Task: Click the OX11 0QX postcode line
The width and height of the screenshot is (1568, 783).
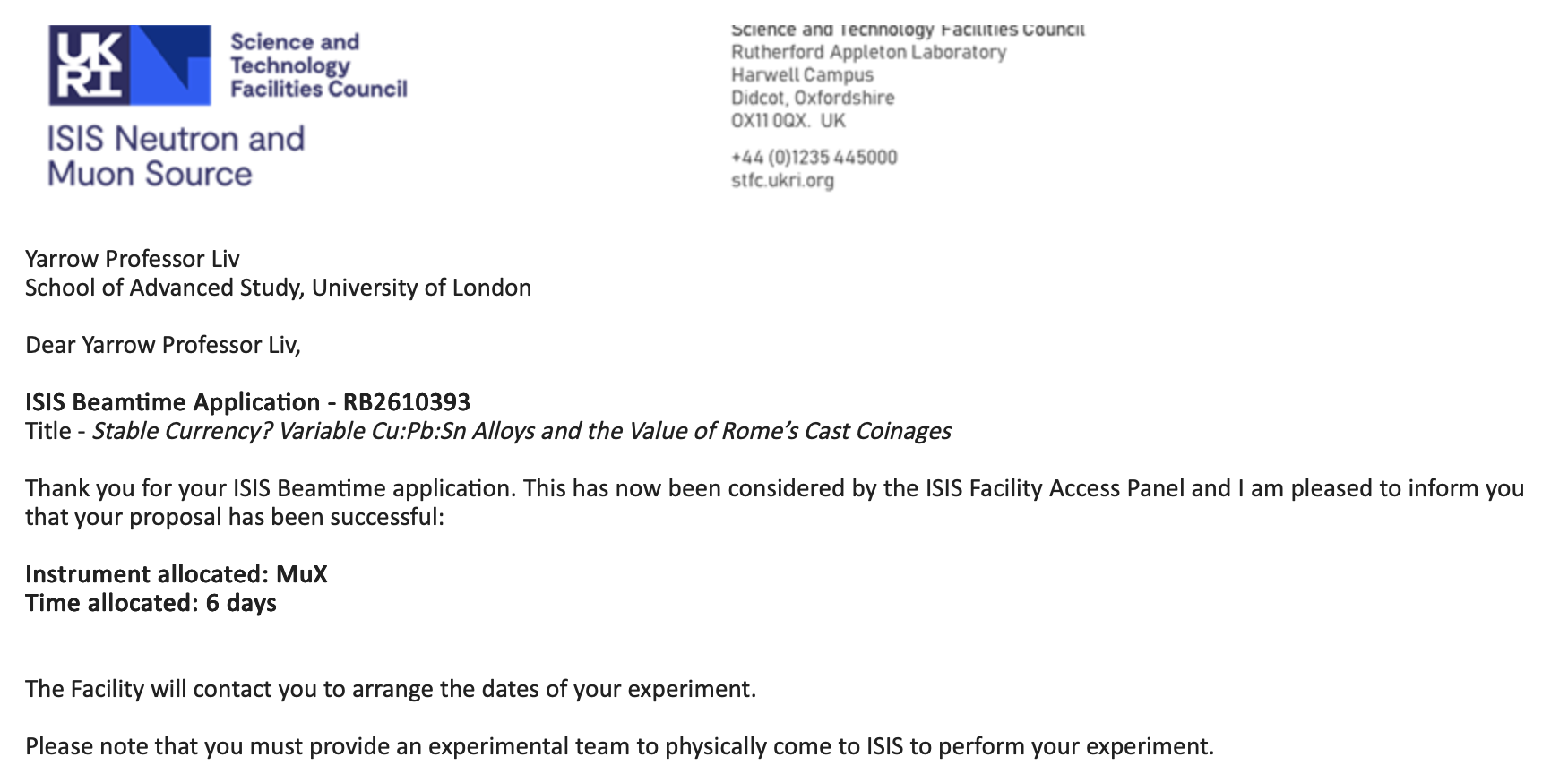Action: click(788, 121)
